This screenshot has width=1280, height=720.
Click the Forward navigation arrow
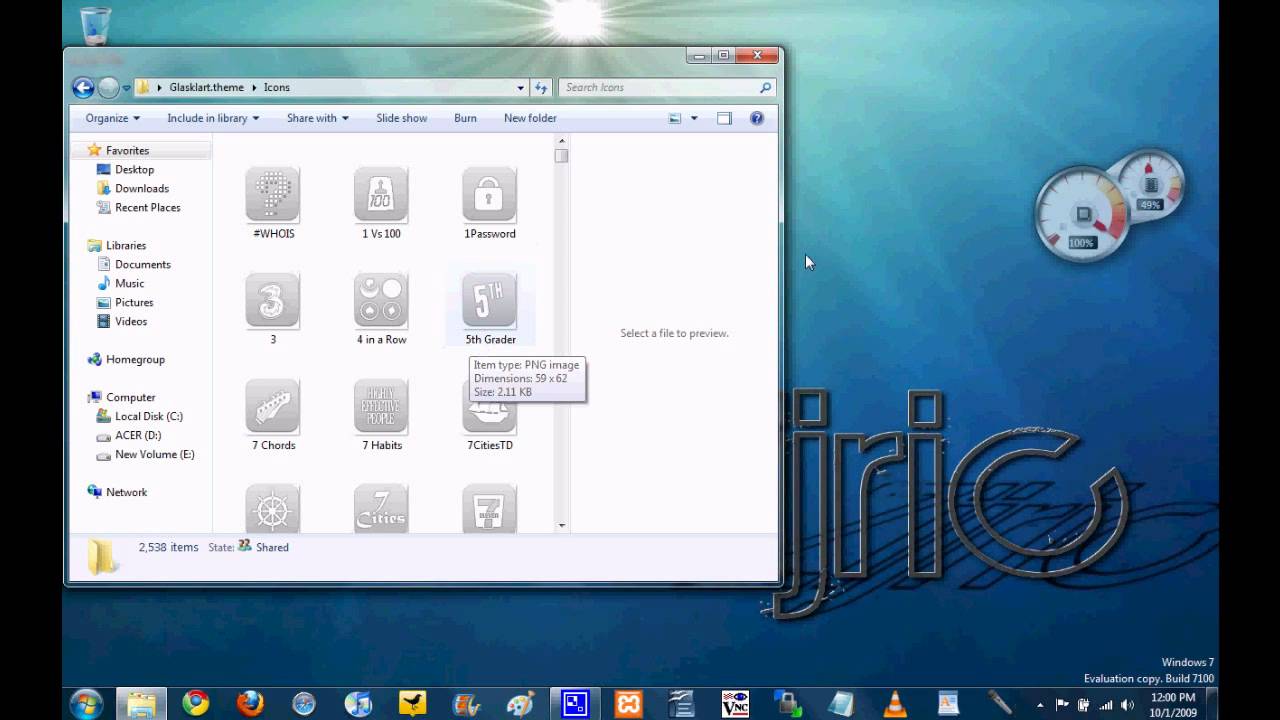[108, 88]
